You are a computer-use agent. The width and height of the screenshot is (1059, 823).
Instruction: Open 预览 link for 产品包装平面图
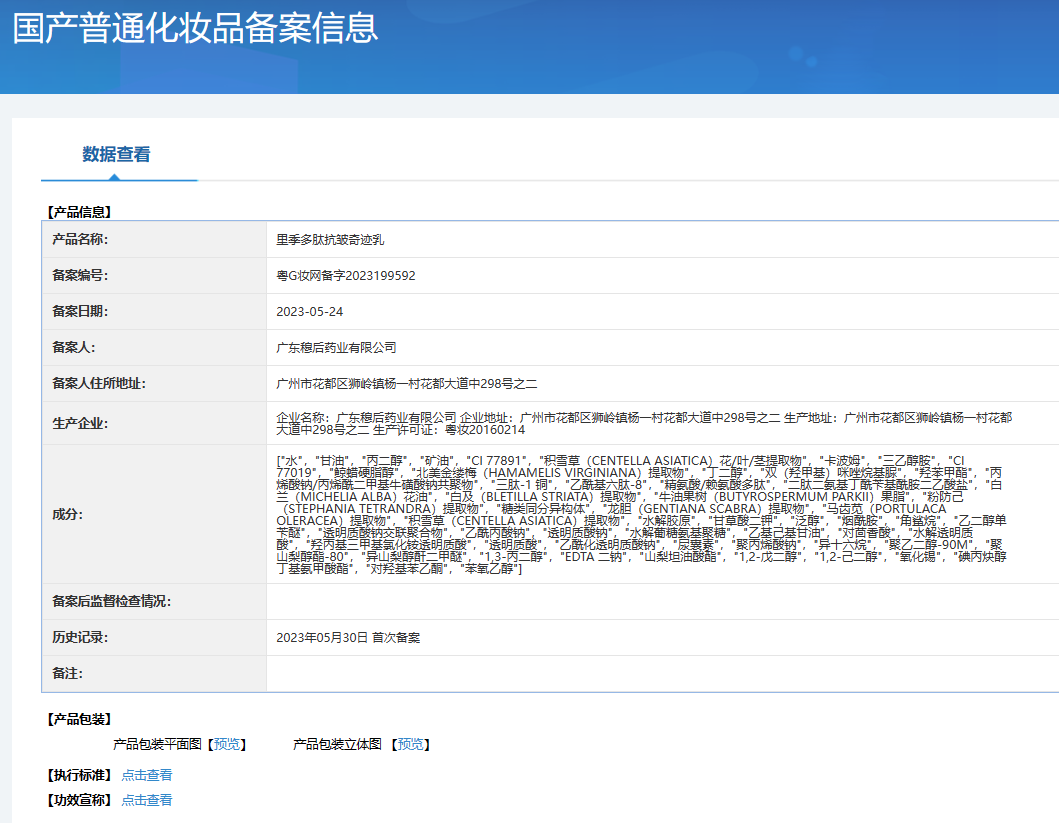(227, 745)
